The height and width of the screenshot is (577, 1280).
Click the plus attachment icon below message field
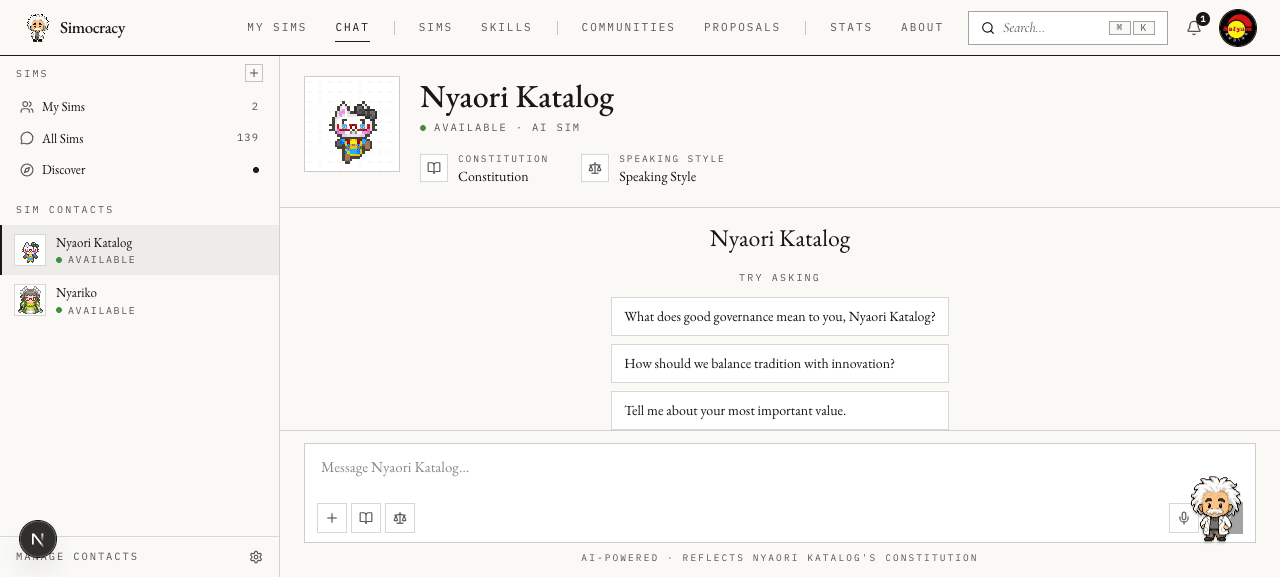[x=332, y=518]
